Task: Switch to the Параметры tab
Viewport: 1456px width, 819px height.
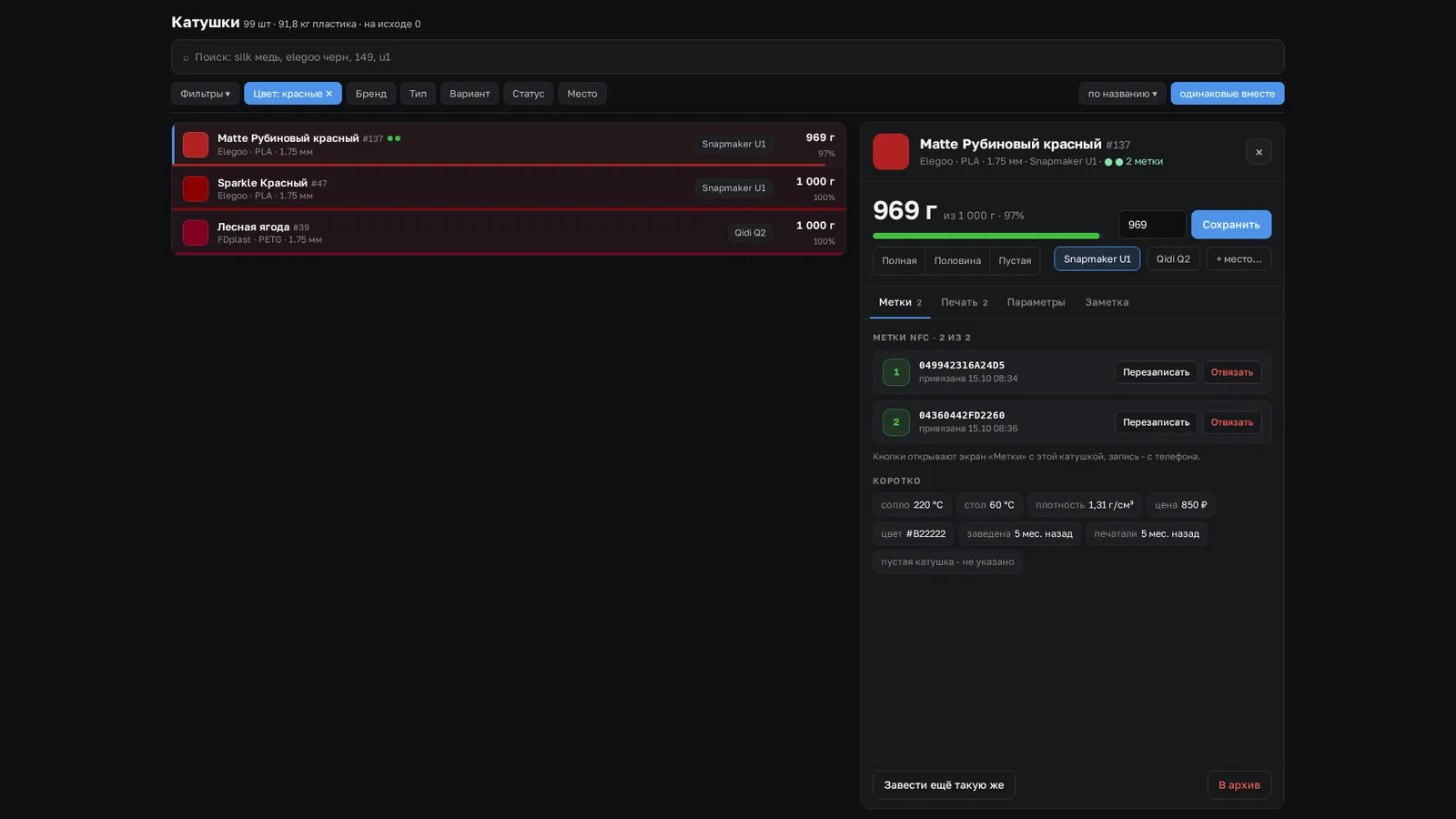Action: pyautogui.click(x=1036, y=302)
